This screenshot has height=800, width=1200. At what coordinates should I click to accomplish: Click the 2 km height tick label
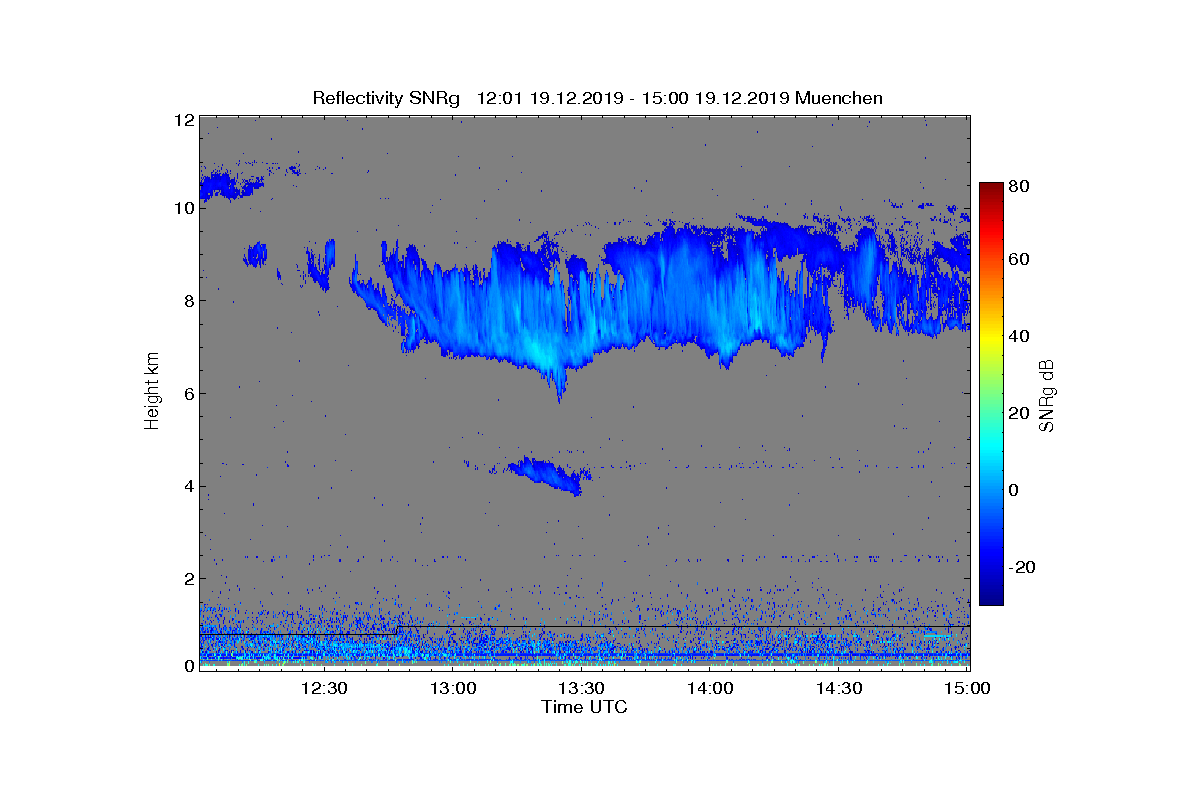188,578
